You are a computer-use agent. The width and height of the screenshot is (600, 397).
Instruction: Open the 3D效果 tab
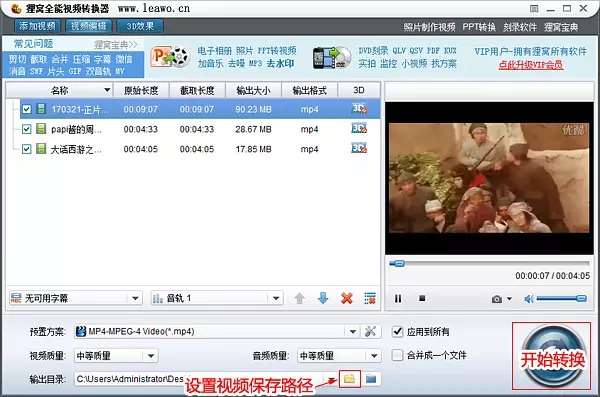tap(140, 26)
